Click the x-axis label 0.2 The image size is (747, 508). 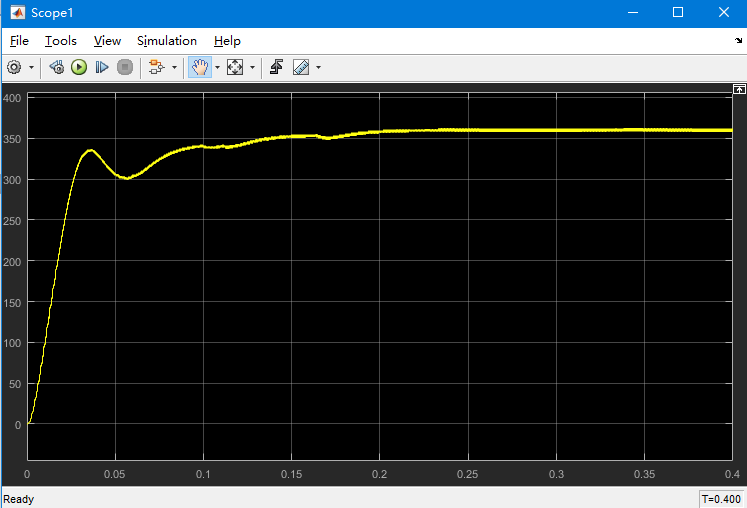[379, 474]
